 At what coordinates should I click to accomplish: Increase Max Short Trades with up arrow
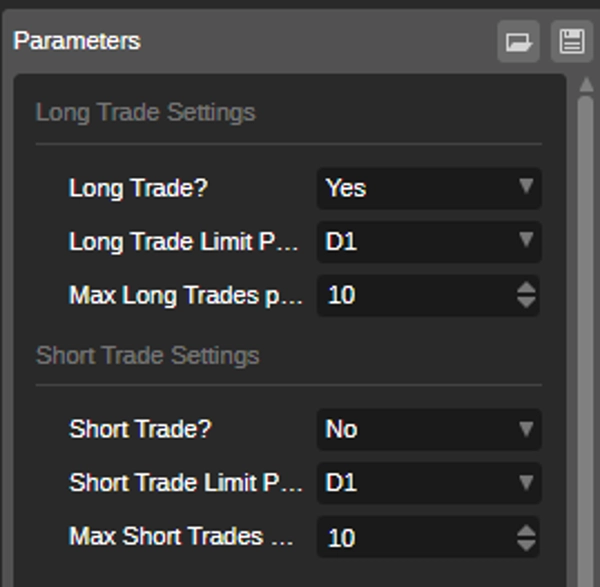pos(527,530)
